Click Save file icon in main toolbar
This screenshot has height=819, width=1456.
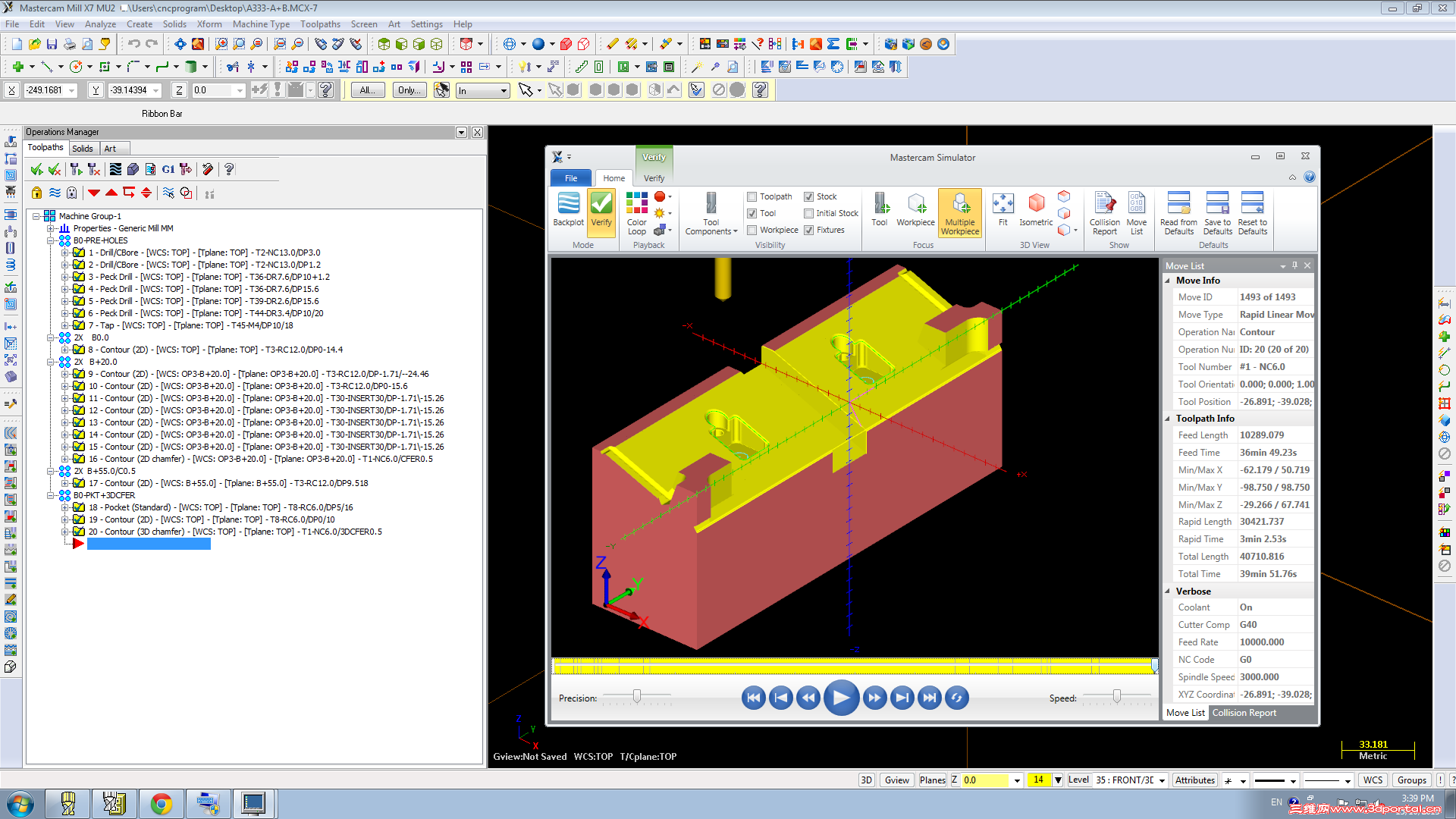tap(52, 44)
